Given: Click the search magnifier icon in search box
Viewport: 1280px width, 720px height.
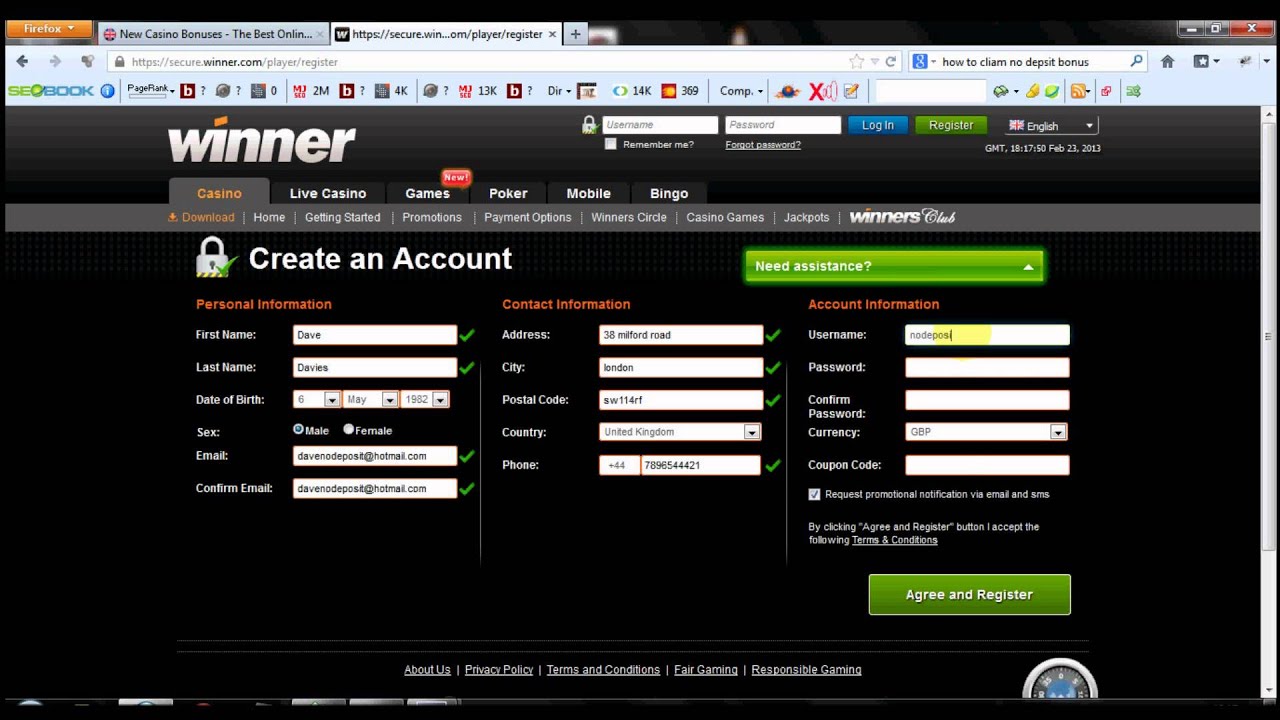Looking at the screenshot, I should click(1136, 61).
